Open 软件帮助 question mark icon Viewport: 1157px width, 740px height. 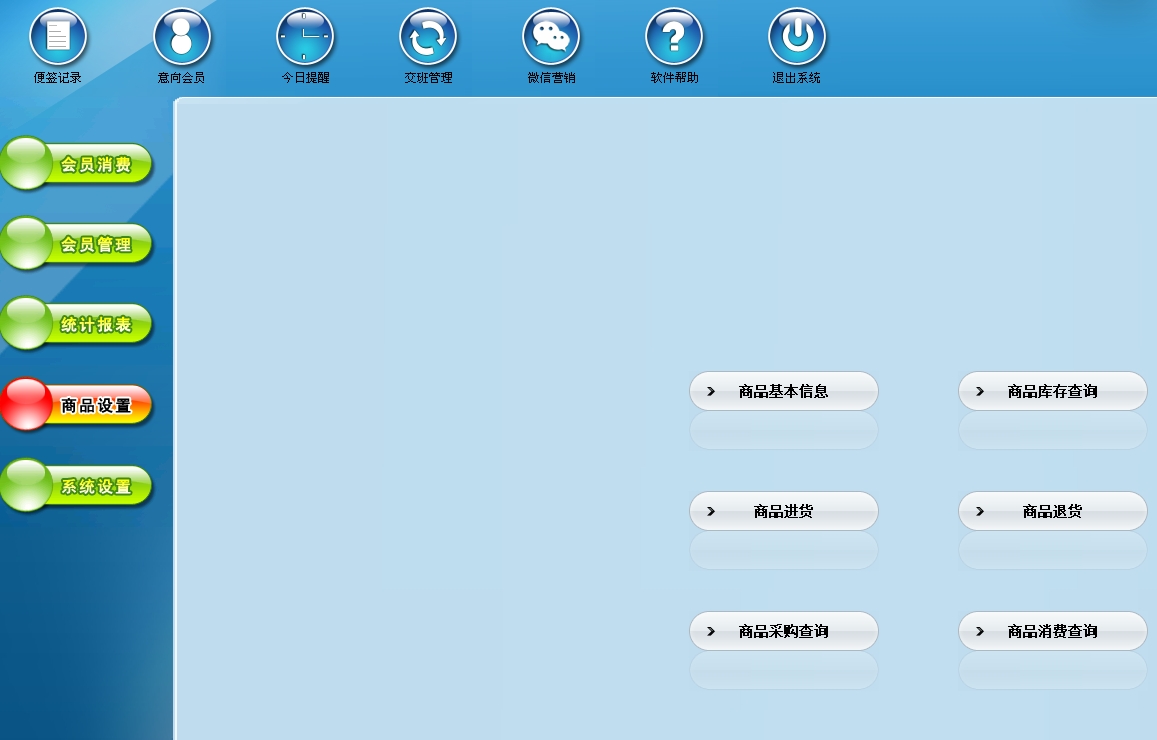coord(674,37)
